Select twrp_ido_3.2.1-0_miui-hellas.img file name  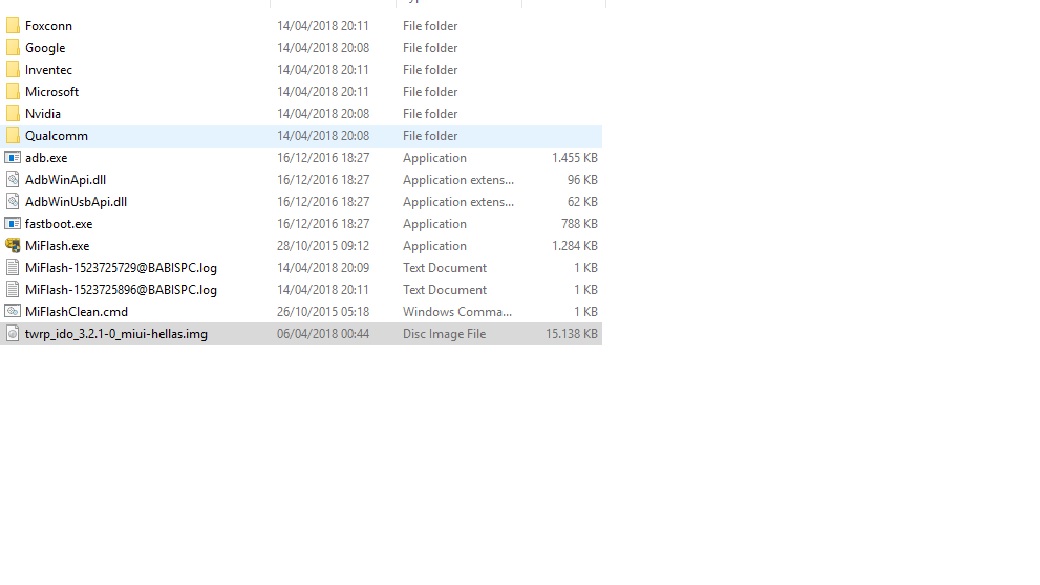(x=116, y=334)
